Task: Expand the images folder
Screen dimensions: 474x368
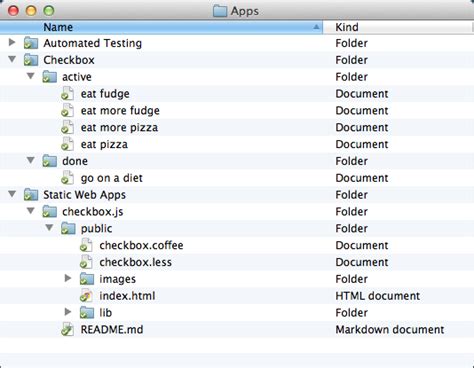Action: [x=68, y=278]
